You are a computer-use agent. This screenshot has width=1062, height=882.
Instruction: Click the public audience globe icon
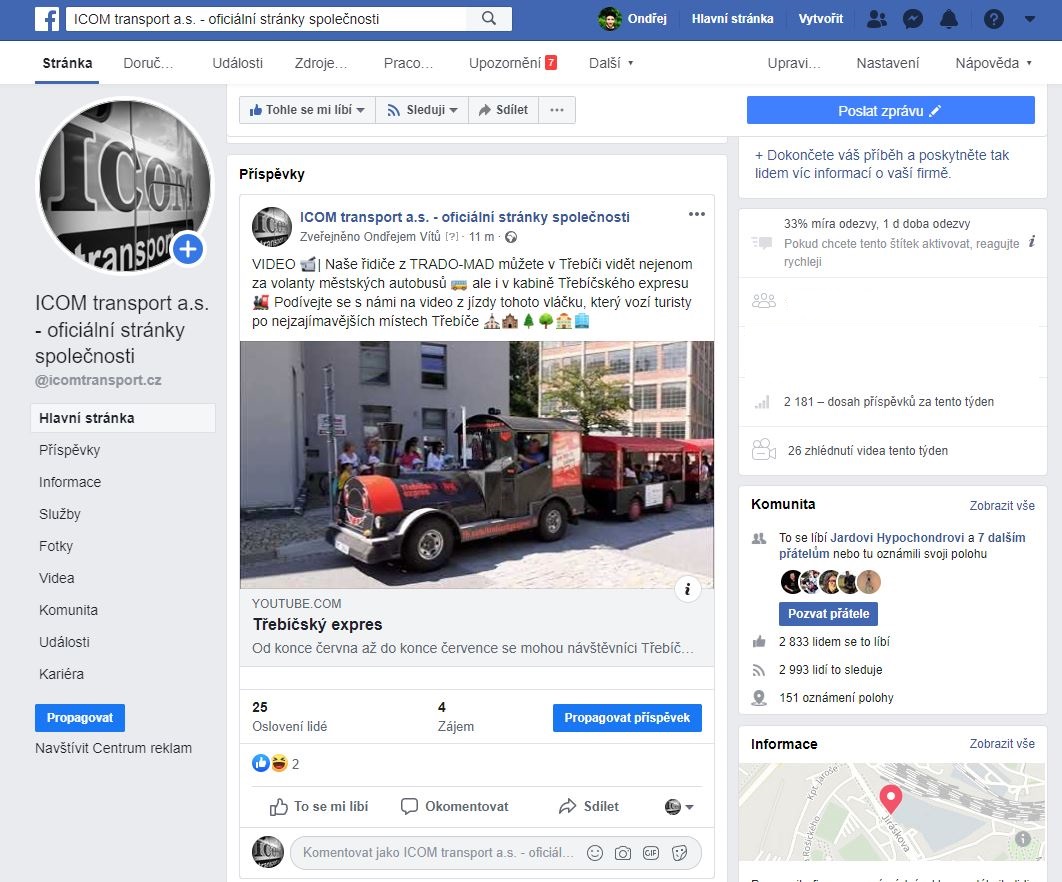coord(511,237)
